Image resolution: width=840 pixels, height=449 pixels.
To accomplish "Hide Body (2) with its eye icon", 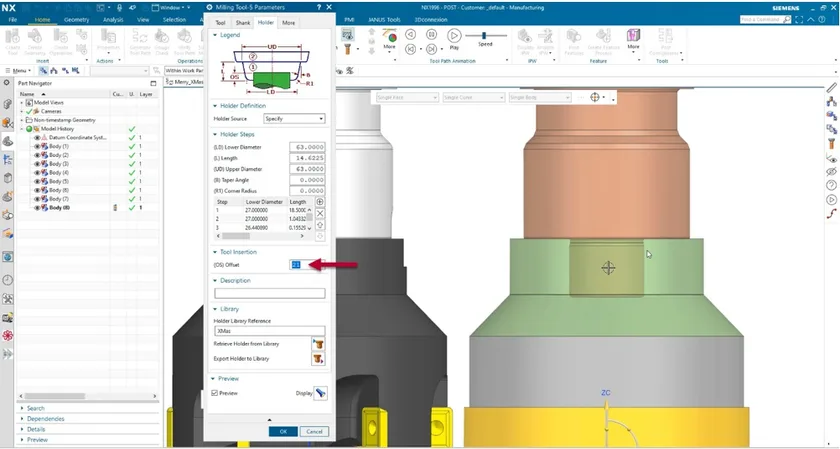I will (37, 155).
